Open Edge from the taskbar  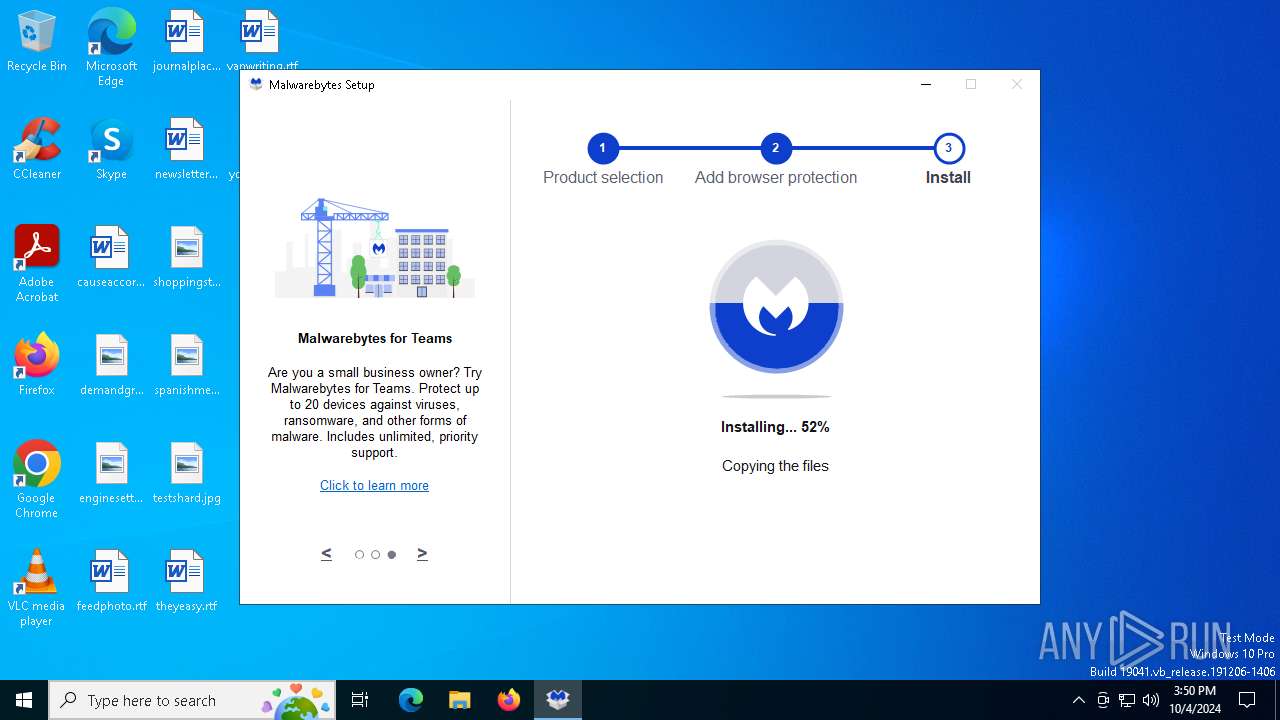click(411, 700)
